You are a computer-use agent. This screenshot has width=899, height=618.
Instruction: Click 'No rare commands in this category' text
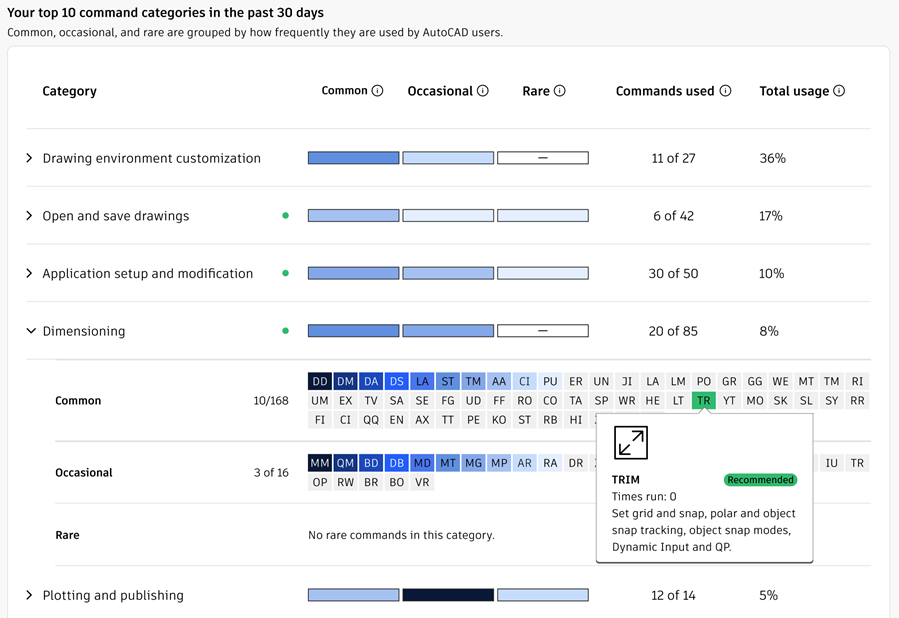[401, 535]
